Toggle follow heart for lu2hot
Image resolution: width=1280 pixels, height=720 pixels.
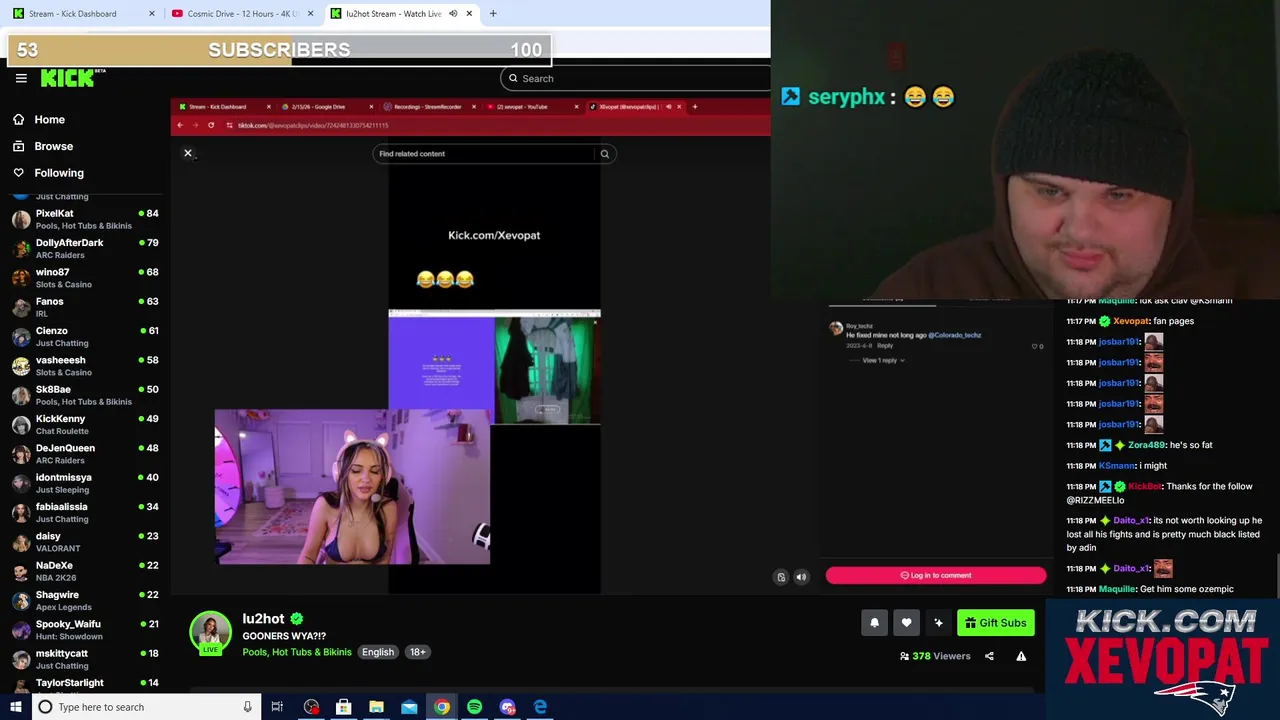(x=906, y=623)
